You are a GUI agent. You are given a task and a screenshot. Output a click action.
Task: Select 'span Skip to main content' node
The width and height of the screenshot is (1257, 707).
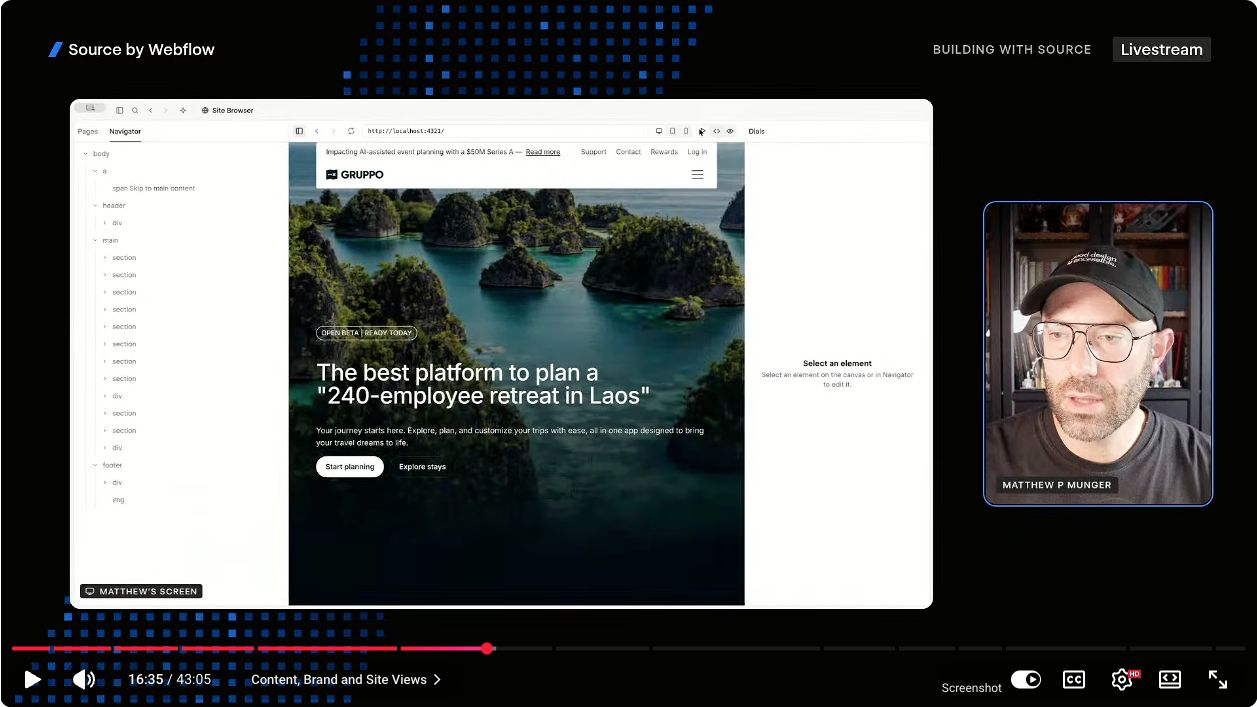pos(154,188)
